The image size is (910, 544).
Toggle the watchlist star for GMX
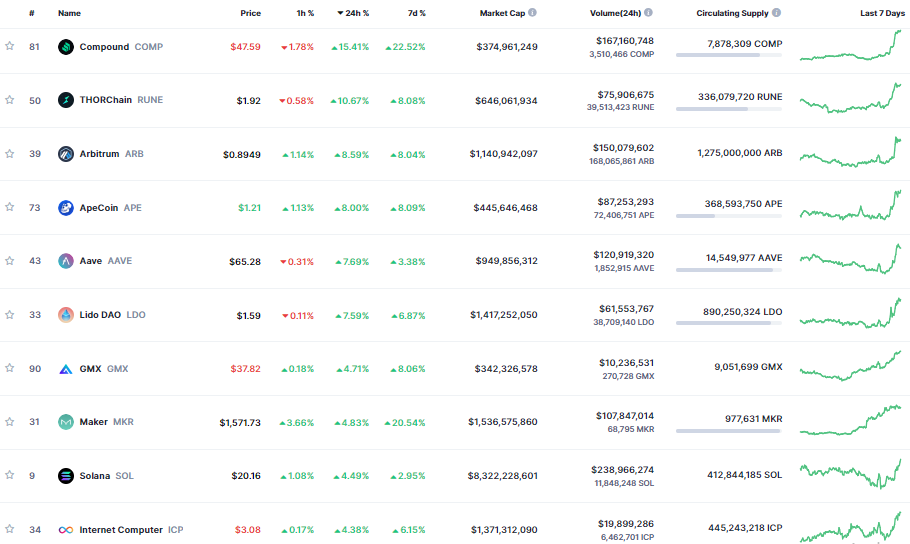pos(10,368)
